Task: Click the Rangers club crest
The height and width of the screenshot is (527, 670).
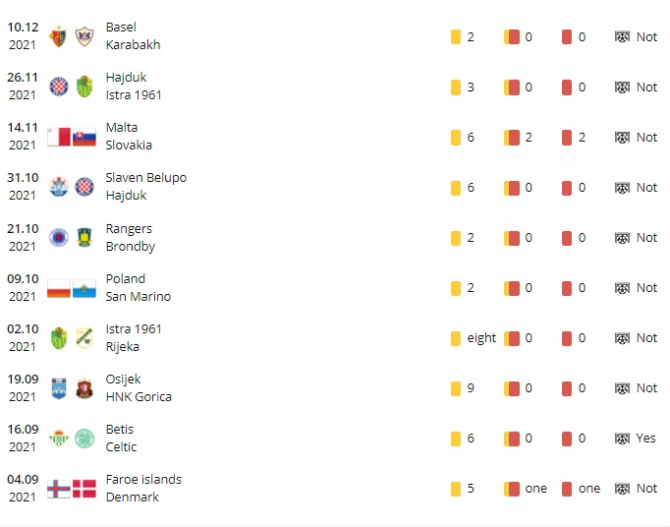Action: coord(59,237)
